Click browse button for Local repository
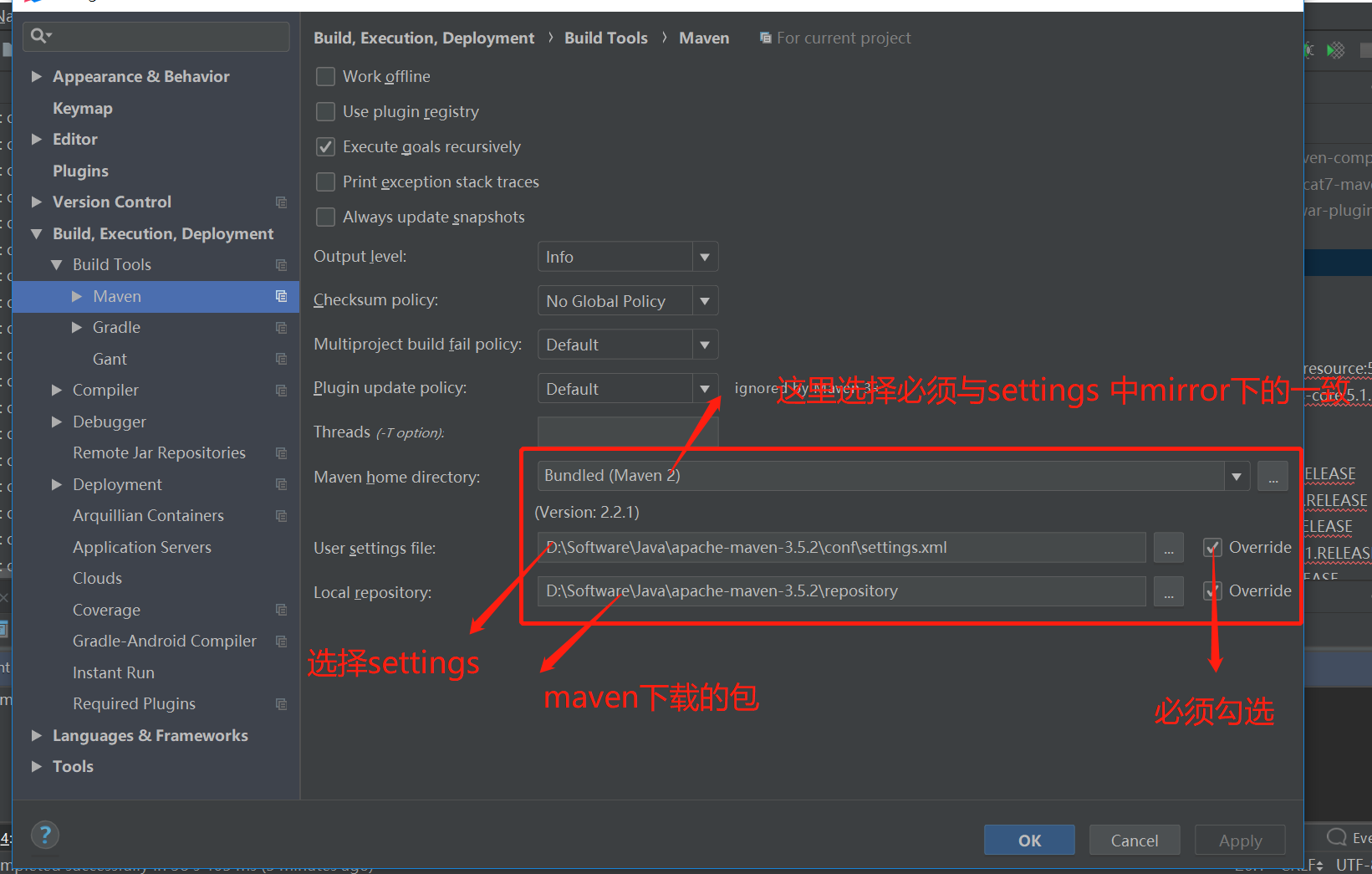This screenshot has width=1372, height=874. pyautogui.click(x=1168, y=591)
